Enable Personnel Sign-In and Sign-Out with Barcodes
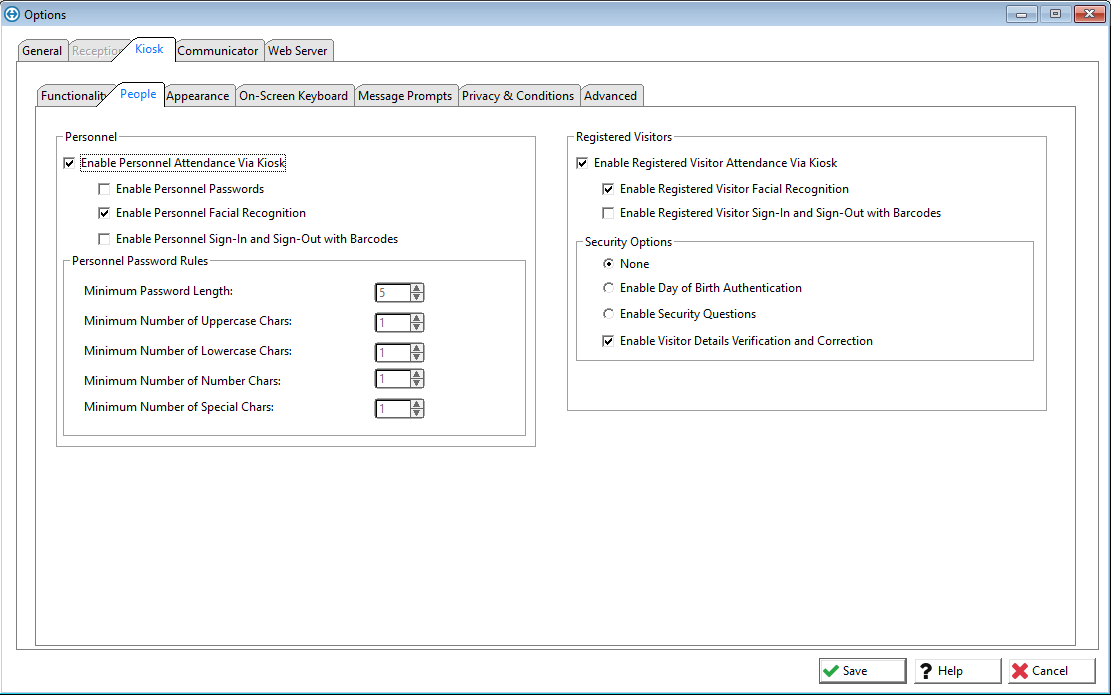Viewport: 1111px width, 695px height. pos(104,239)
